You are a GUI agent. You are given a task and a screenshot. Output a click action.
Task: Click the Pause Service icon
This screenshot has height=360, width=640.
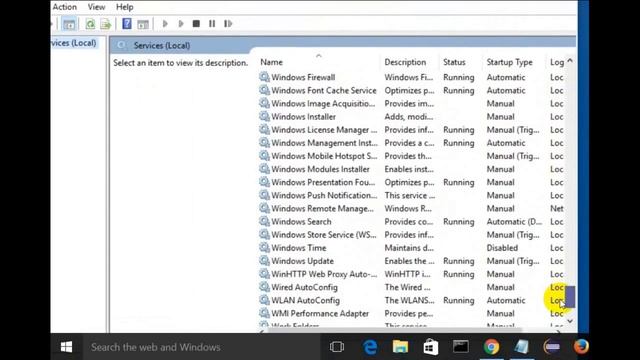212,24
